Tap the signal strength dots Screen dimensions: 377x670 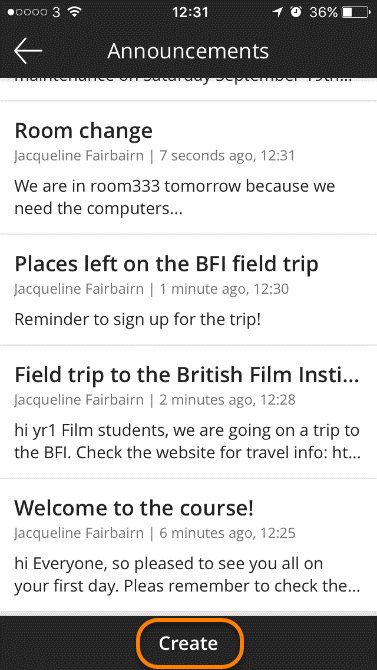27,12
